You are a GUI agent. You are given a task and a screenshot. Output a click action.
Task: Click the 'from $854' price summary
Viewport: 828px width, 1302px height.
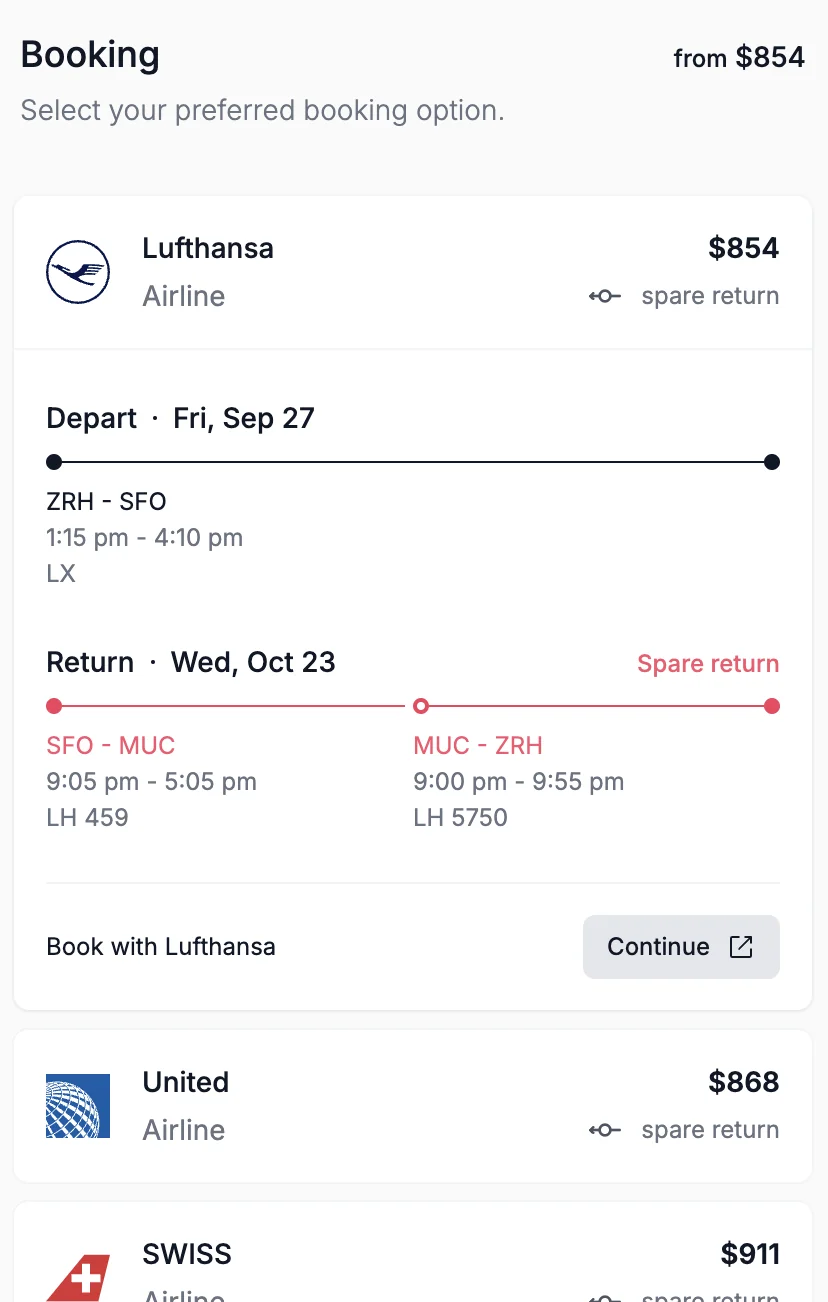tap(739, 58)
